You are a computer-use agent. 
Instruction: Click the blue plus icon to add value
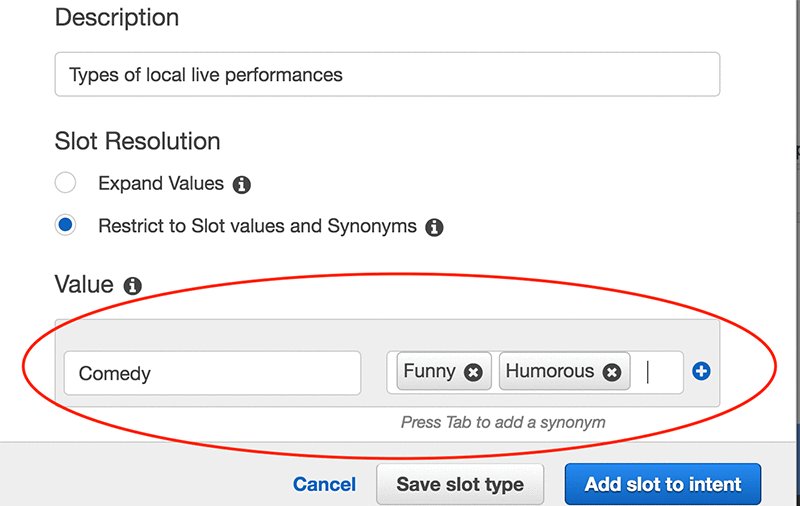pyautogui.click(x=701, y=371)
